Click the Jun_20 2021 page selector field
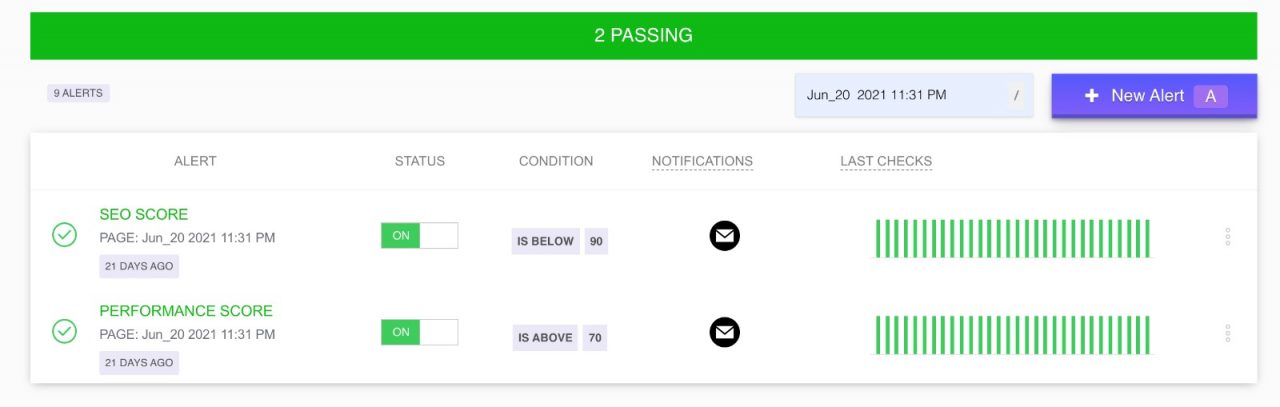 [x=914, y=95]
